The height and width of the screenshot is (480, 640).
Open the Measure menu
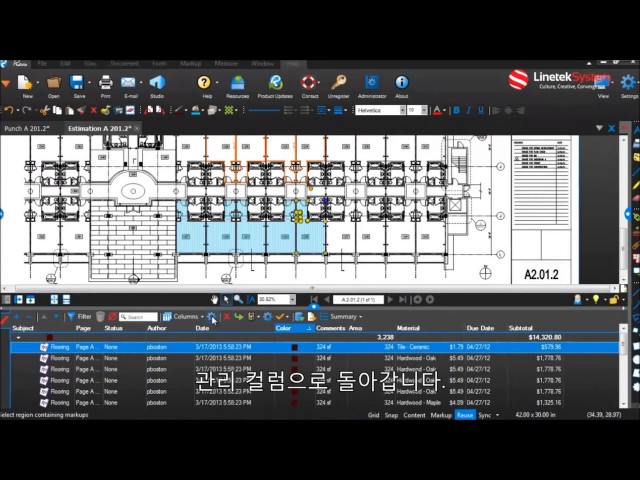pos(226,64)
